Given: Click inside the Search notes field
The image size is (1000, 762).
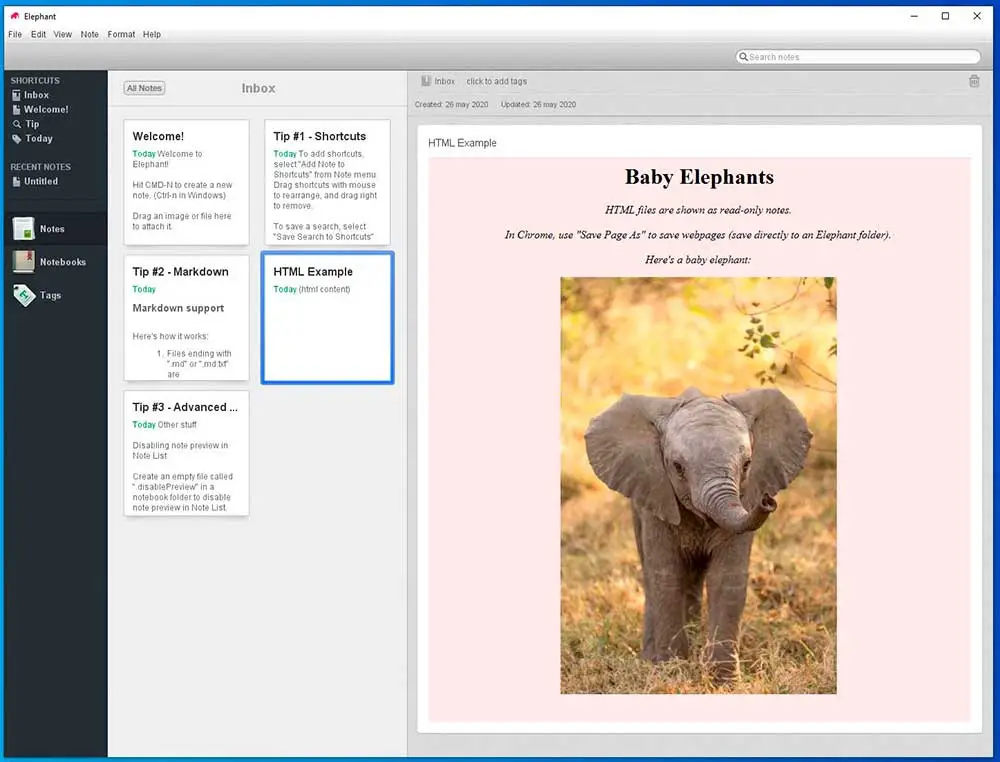Looking at the screenshot, I should point(860,57).
